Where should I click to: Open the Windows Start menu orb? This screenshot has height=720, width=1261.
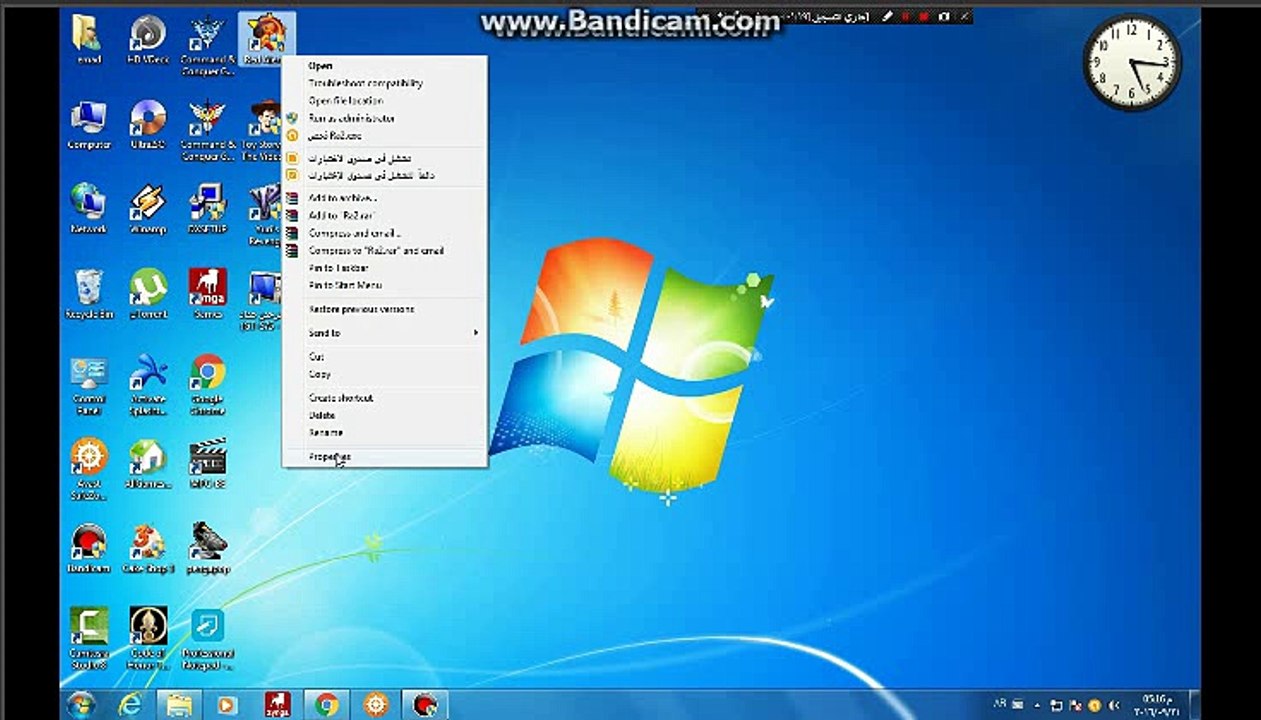point(81,704)
